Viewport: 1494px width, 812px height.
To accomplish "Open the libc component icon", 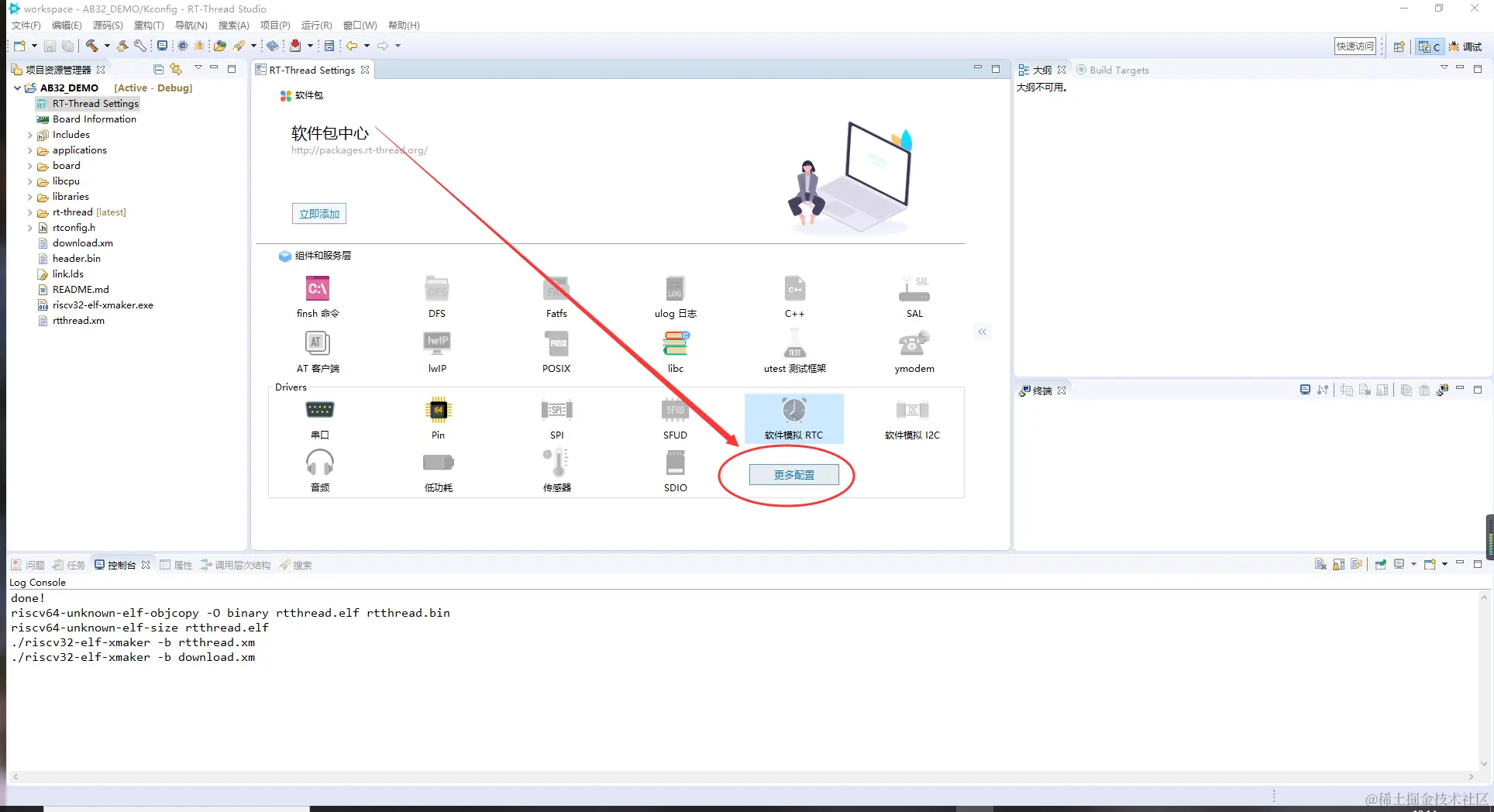I will [675, 343].
